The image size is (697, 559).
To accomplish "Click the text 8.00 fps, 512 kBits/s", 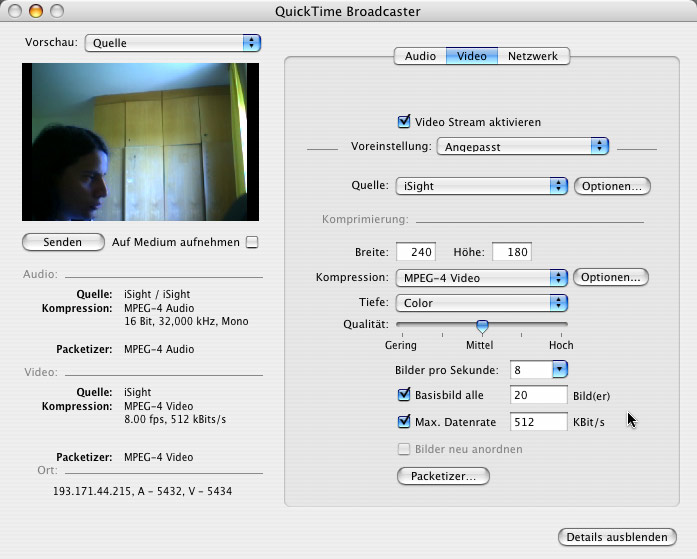I will click(175, 419).
